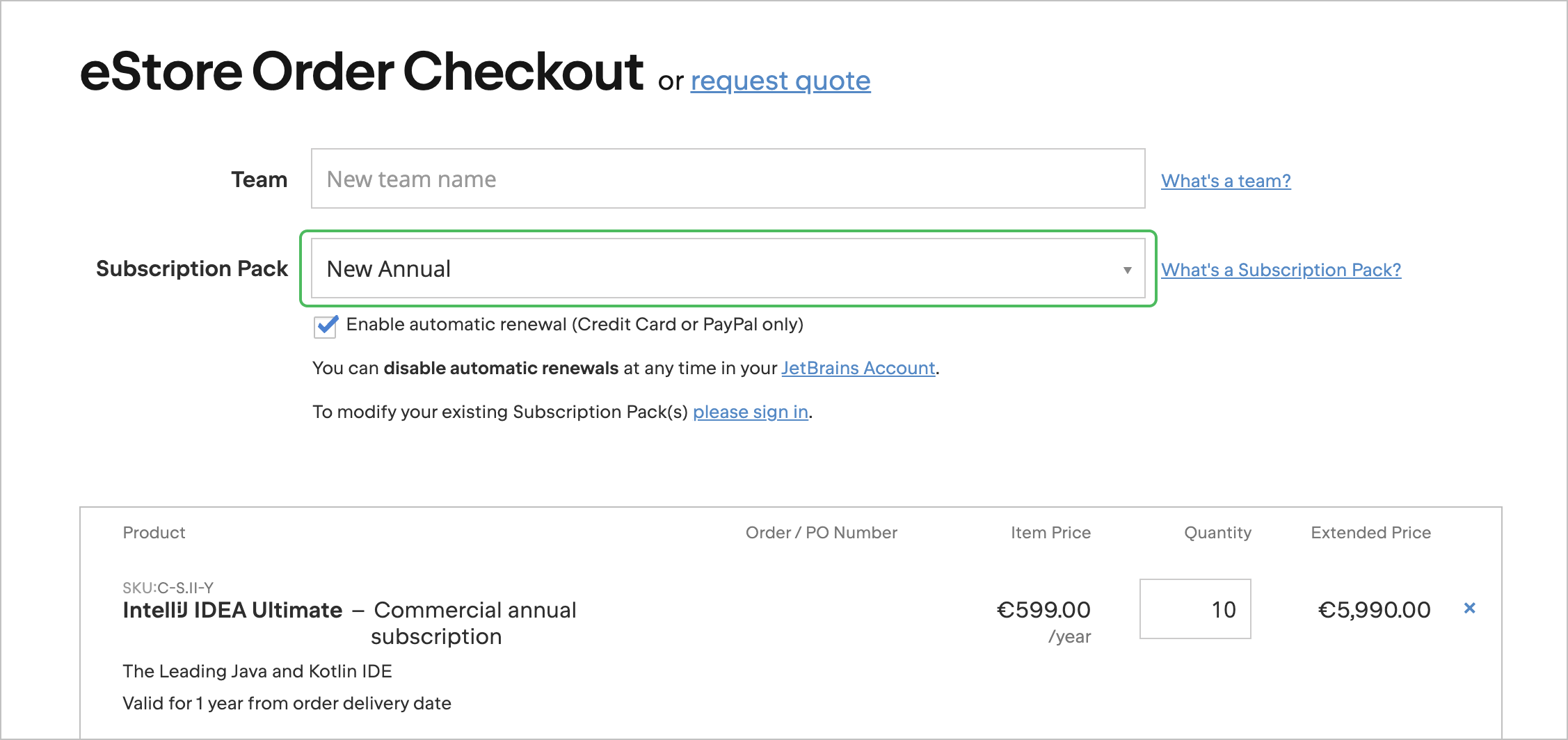Edit the quantity value of 10
The image size is (1568, 740).
(x=1194, y=609)
